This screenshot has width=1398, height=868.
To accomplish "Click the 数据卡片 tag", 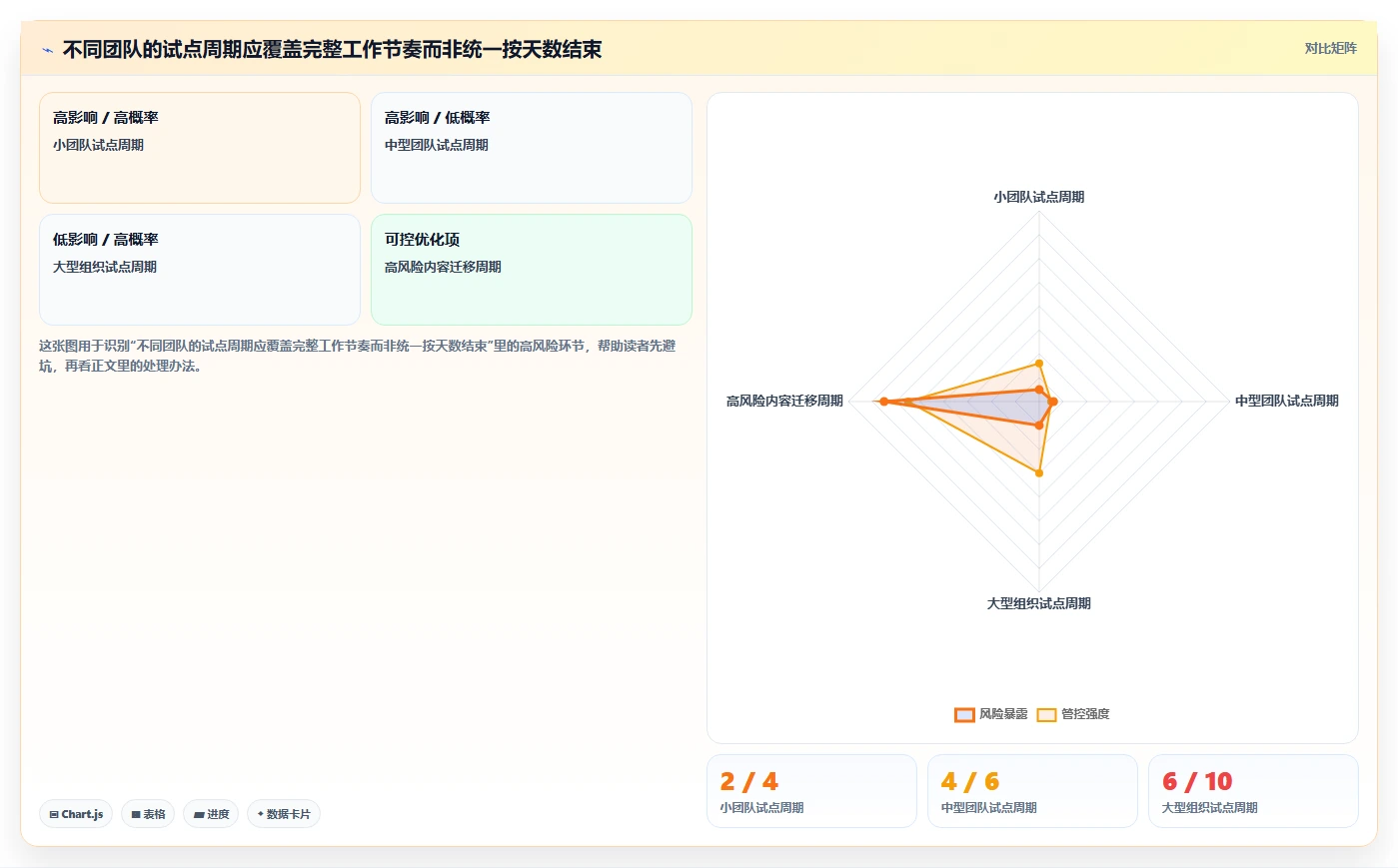I will pos(284,814).
